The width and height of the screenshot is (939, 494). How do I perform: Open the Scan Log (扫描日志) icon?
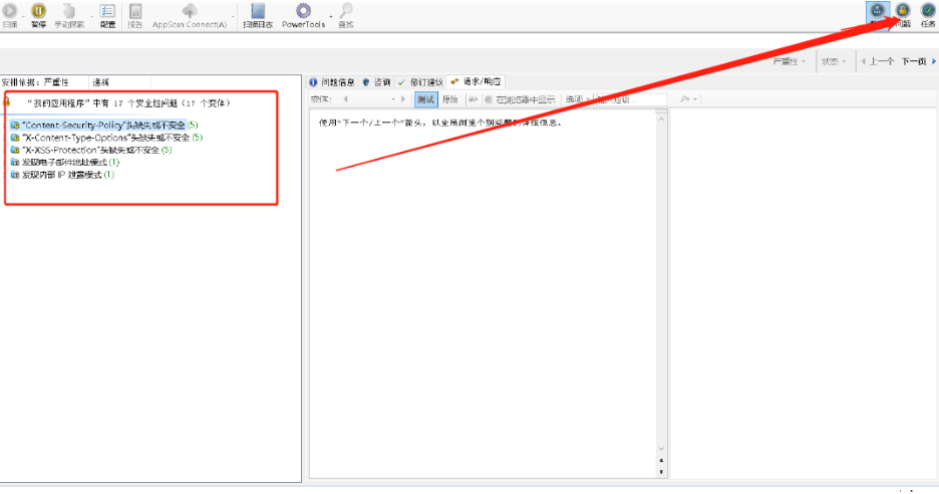pos(258,11)
